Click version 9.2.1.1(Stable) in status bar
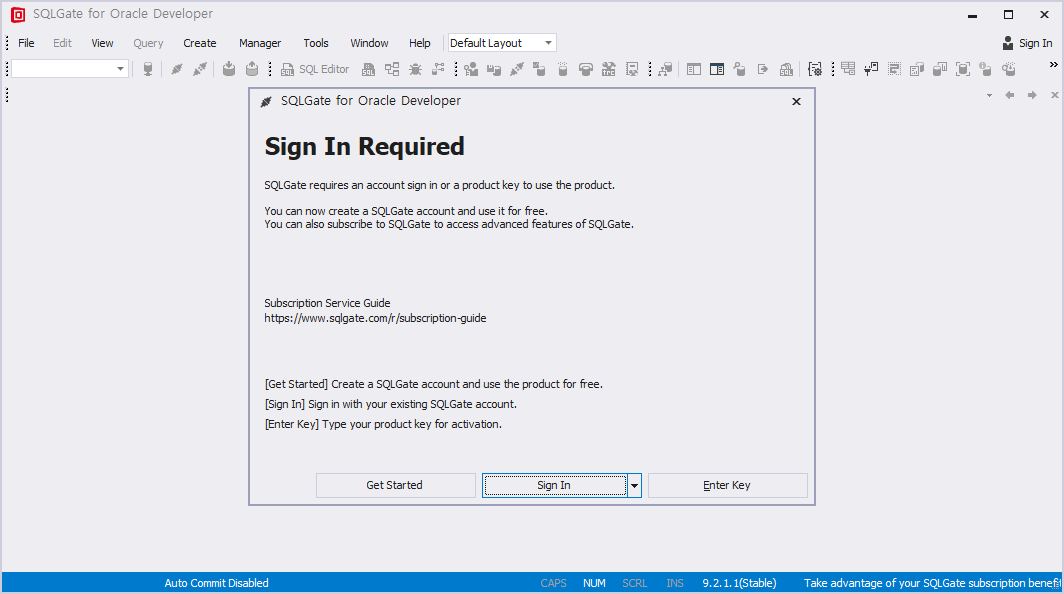 (x=739, y=583)
